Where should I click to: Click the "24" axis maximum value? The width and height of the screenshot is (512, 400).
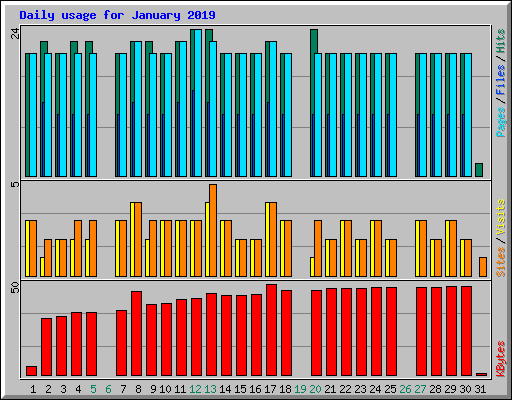click(x=15, y=33)
